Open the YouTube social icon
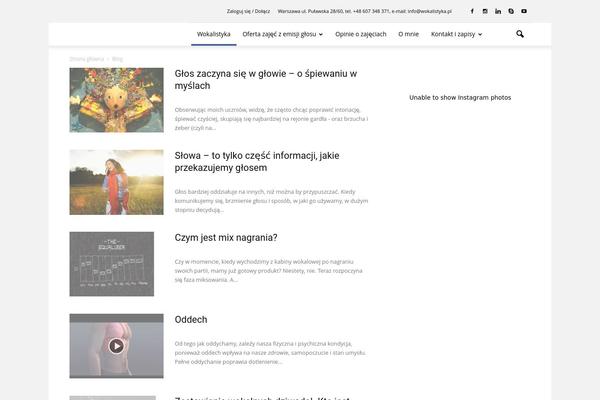 (524, 11)
